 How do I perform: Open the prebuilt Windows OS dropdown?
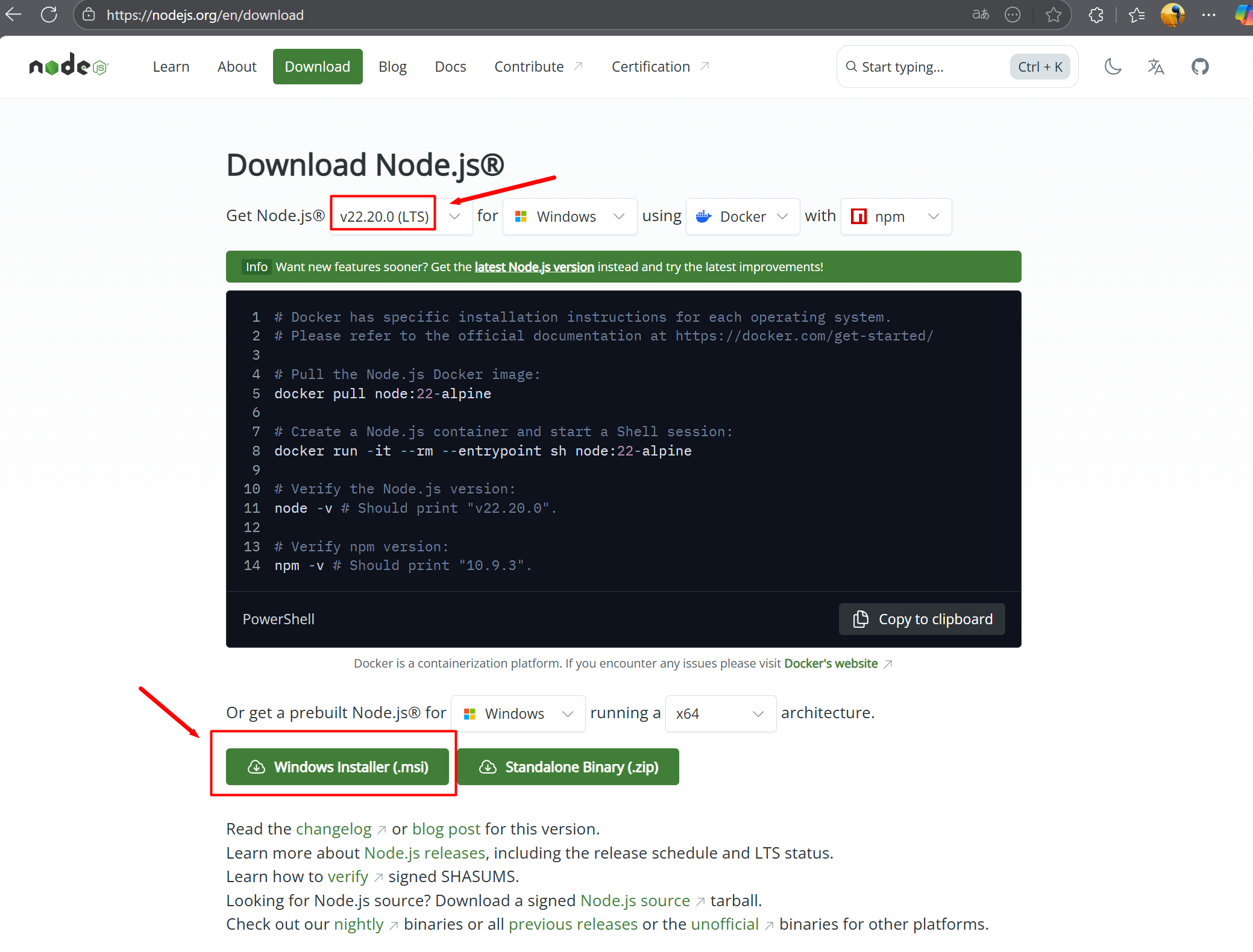coord(518,713)
